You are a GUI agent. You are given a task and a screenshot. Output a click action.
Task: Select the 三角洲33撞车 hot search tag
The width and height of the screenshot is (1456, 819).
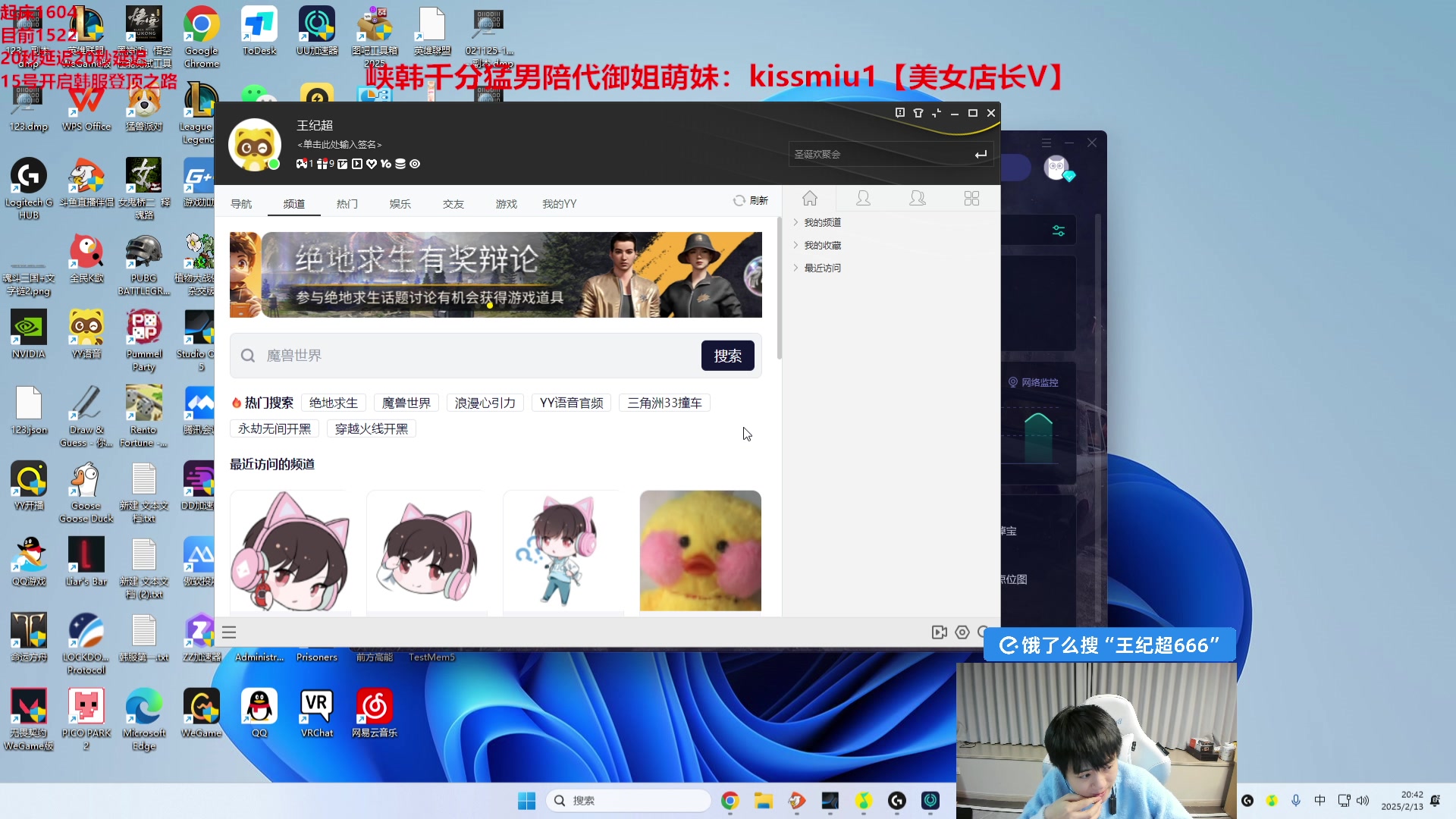click(665, 403)
